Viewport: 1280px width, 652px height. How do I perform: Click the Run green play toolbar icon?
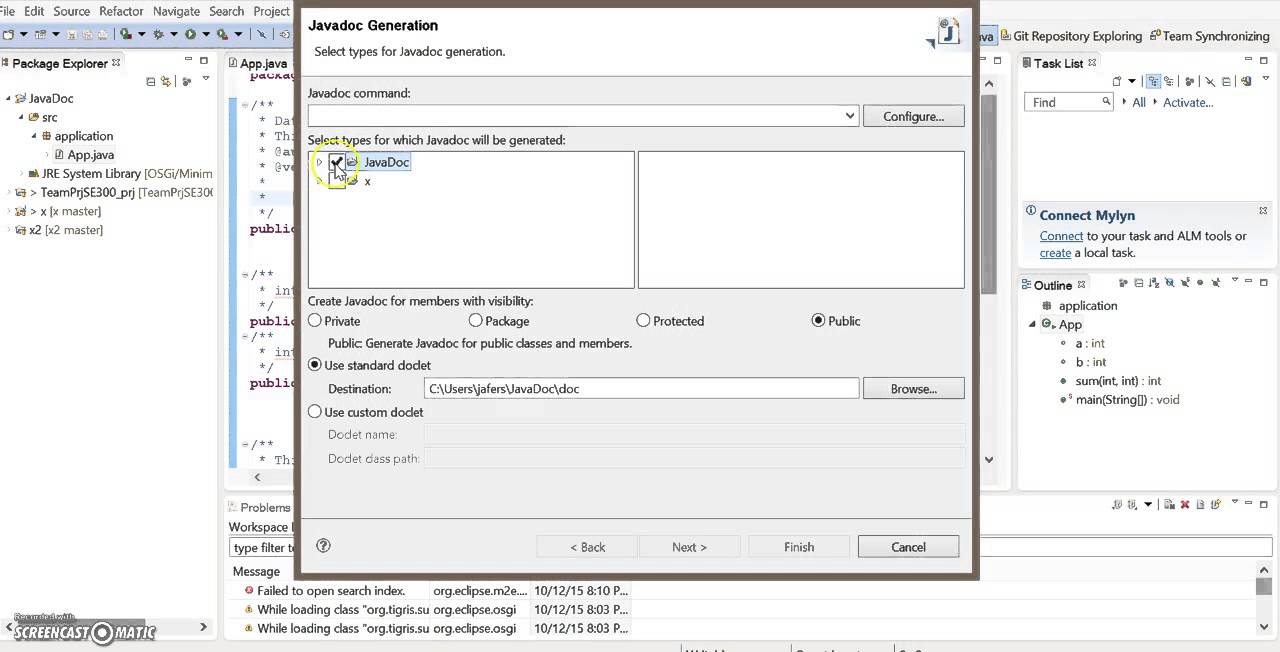point(190,34)
